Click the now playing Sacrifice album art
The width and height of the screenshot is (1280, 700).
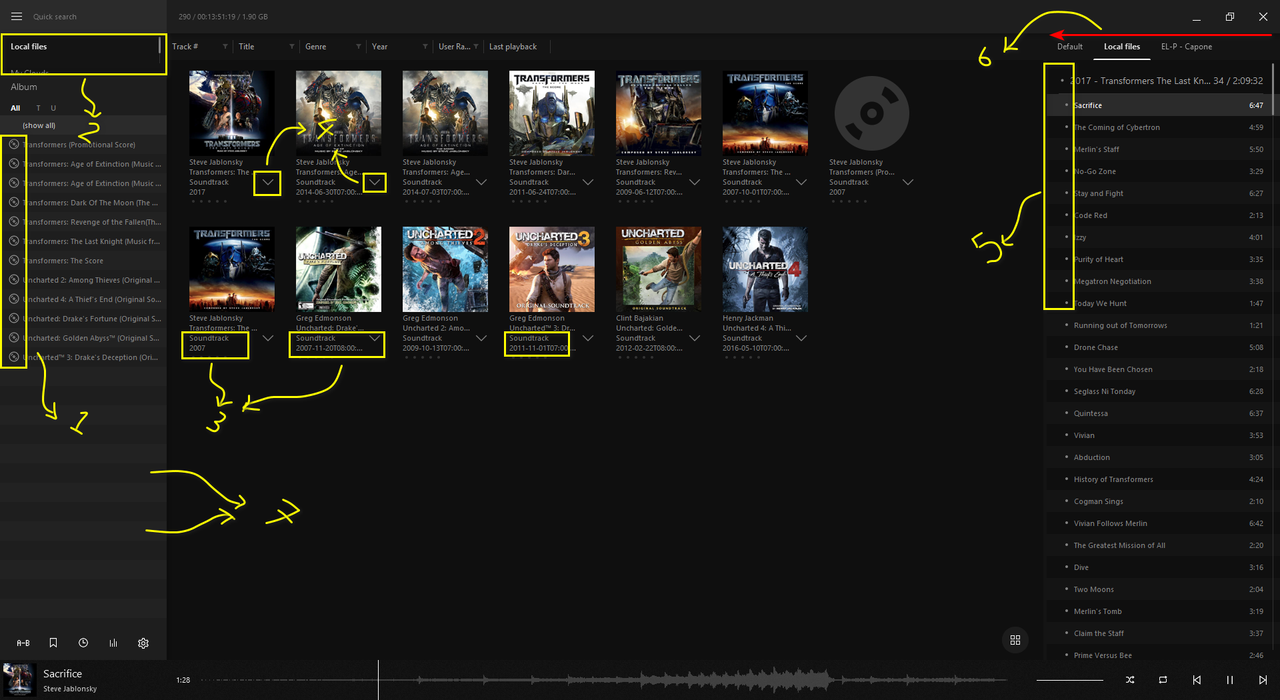tap(19, 679)
